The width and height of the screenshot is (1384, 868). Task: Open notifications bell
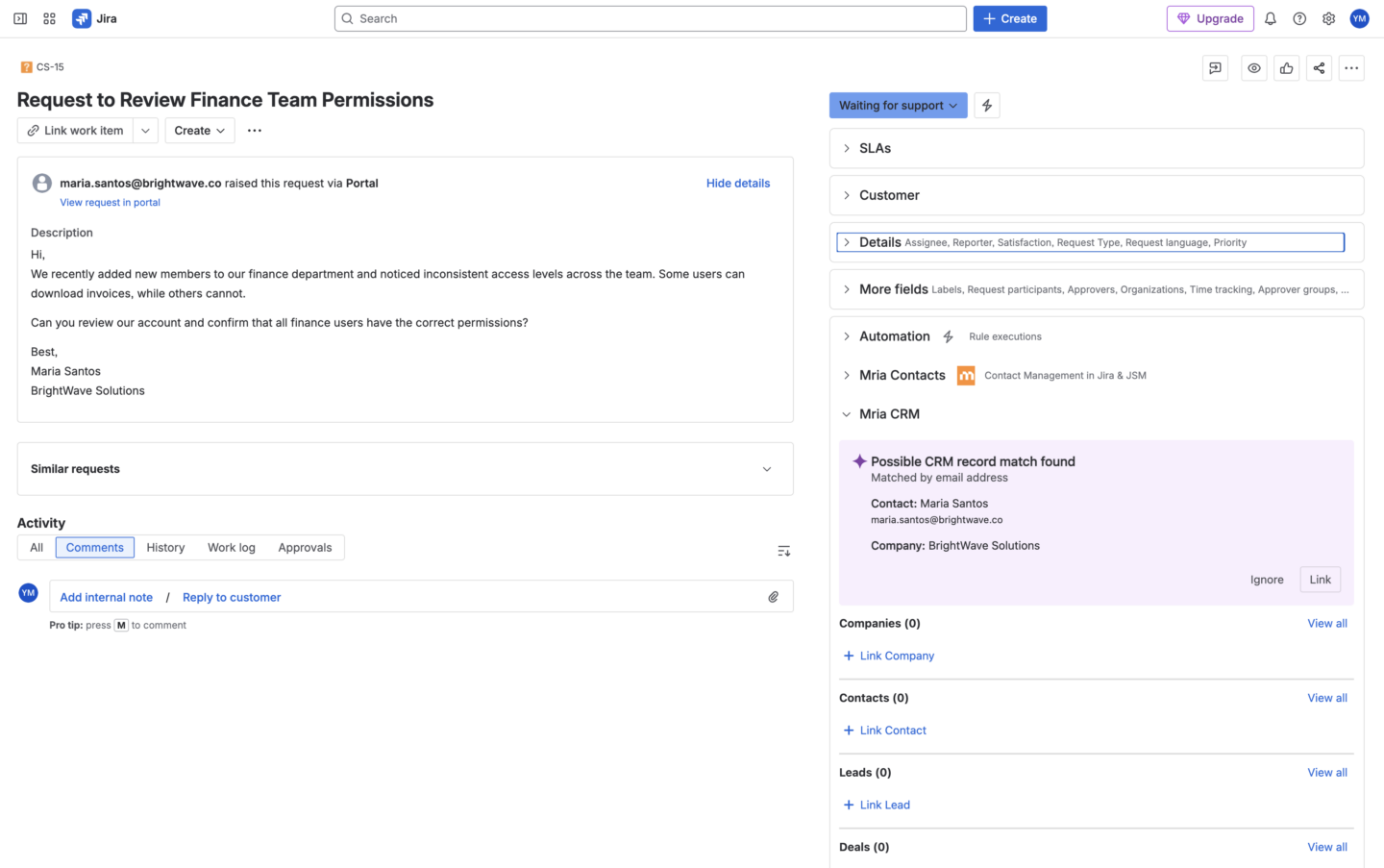pyautogui.click(x=1270, y=18)
